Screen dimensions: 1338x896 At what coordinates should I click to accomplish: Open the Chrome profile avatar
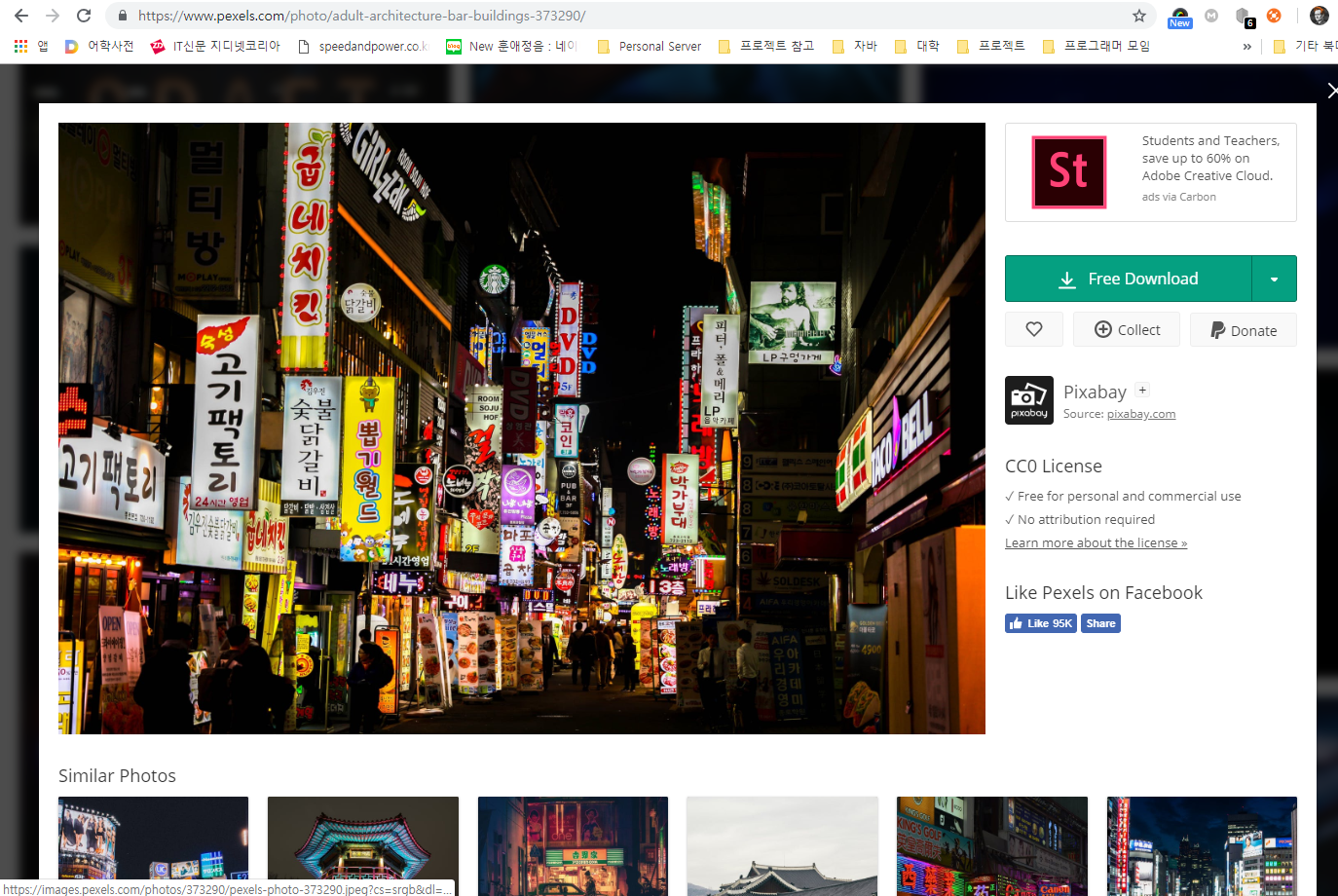coord(1319,16)
